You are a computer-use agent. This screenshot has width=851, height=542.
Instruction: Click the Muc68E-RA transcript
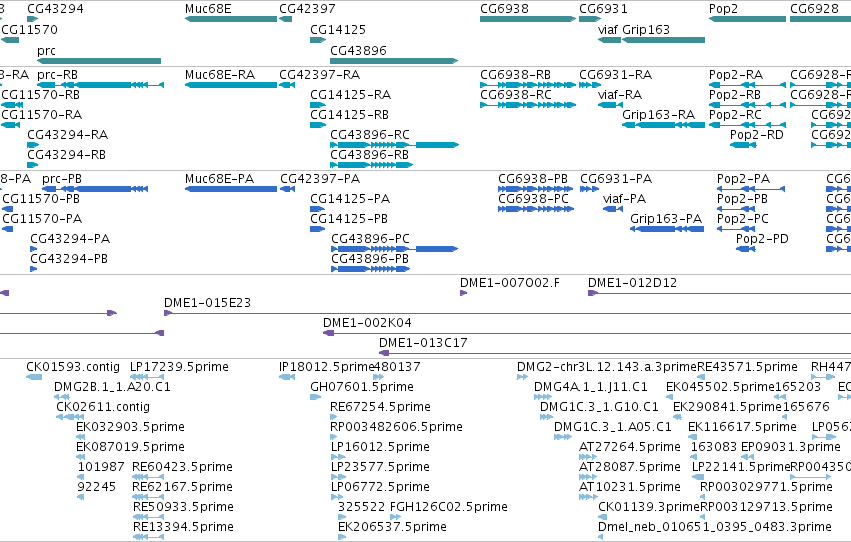coord(231,85)
